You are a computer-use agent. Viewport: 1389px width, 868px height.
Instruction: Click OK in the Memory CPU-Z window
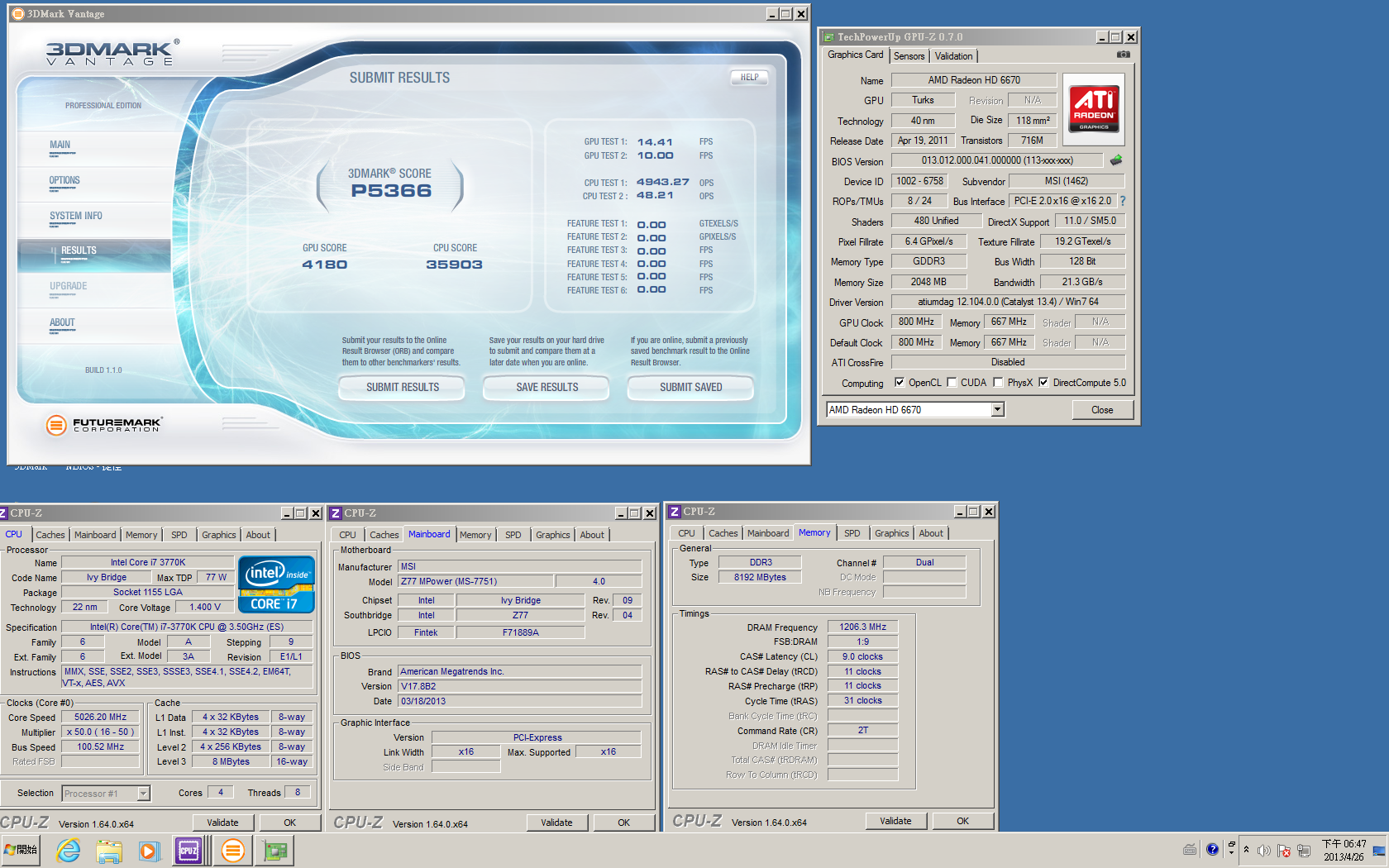tap(962, 821)
